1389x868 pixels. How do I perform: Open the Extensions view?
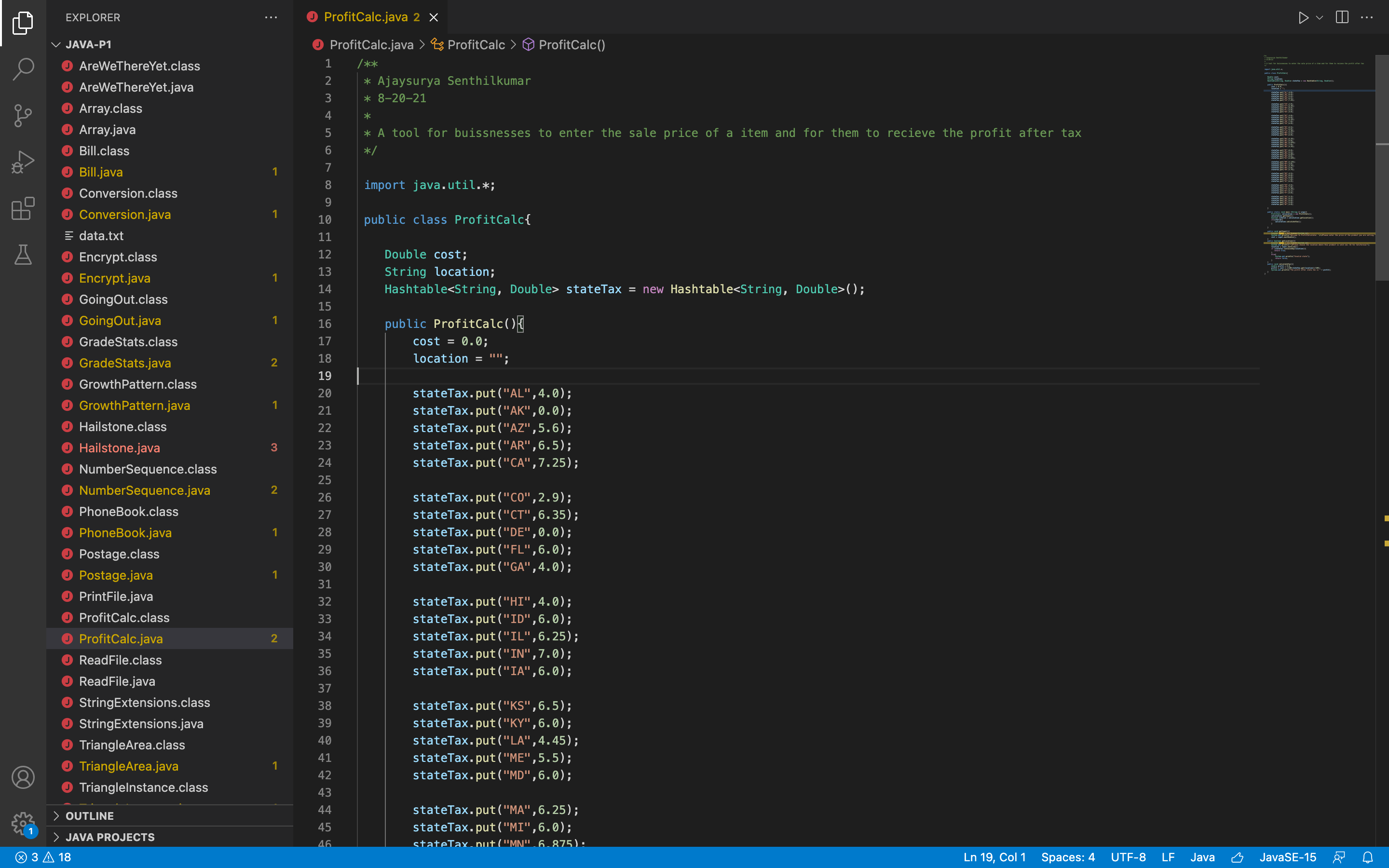tap(23, 208)
